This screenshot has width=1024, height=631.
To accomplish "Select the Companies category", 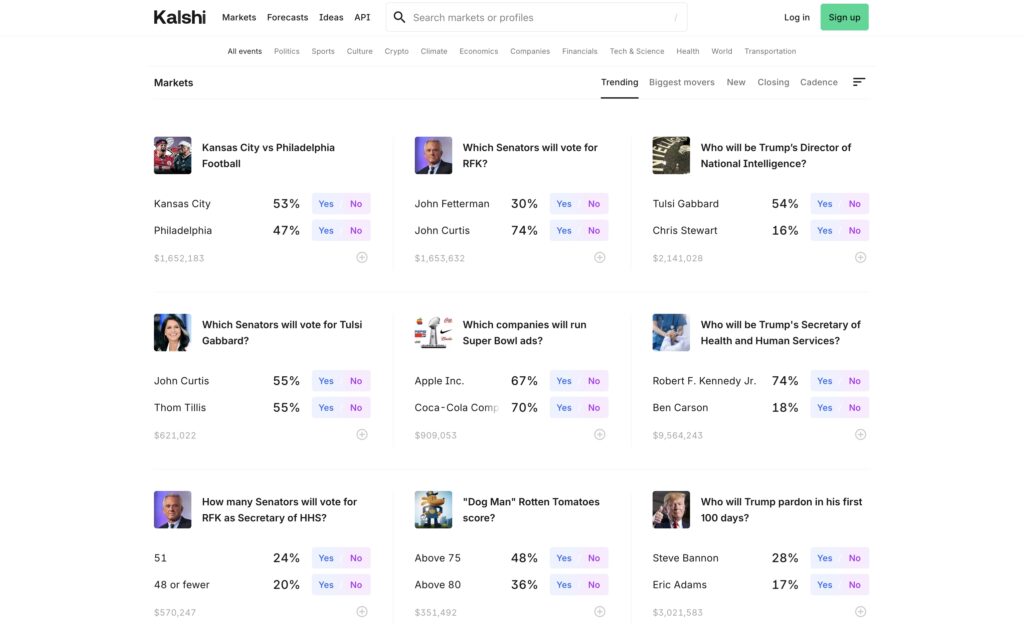I will 530,51.
